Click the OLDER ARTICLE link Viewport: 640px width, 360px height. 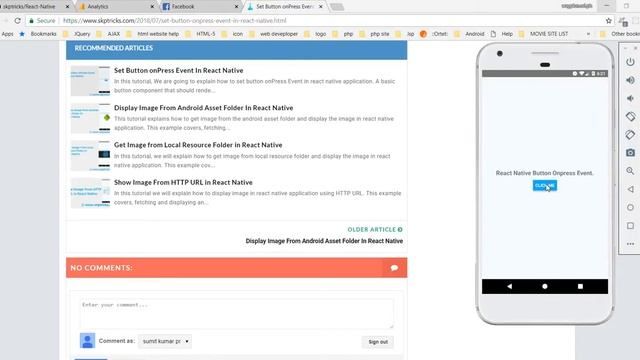[x=375, y=229]
